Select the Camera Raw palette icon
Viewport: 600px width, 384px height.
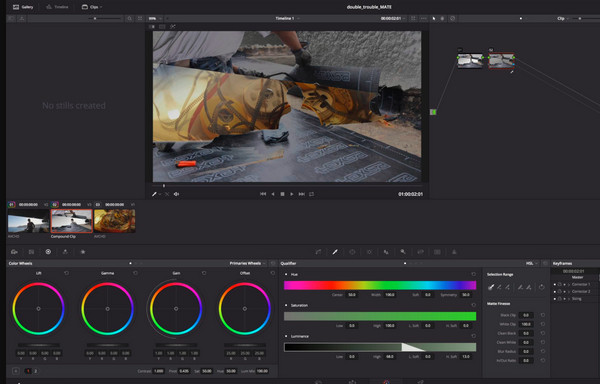[x=15, y=252]
